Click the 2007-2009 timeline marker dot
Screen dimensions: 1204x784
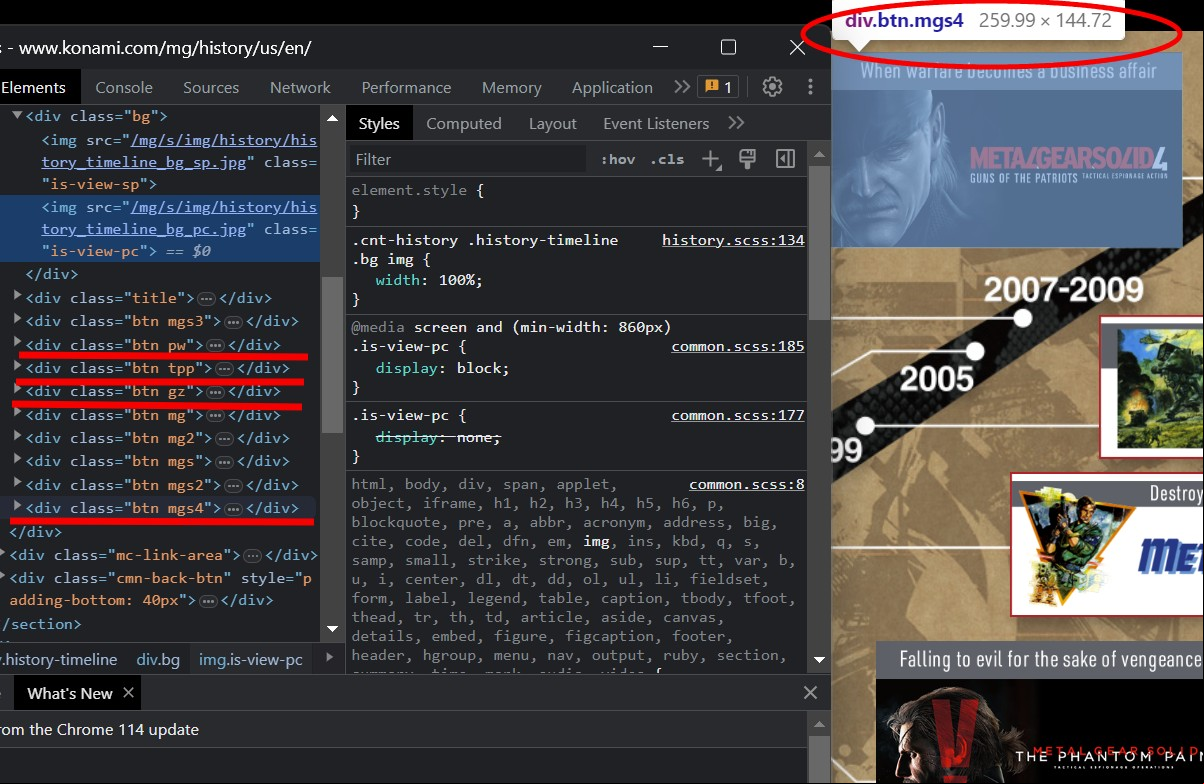[1022, 318]
